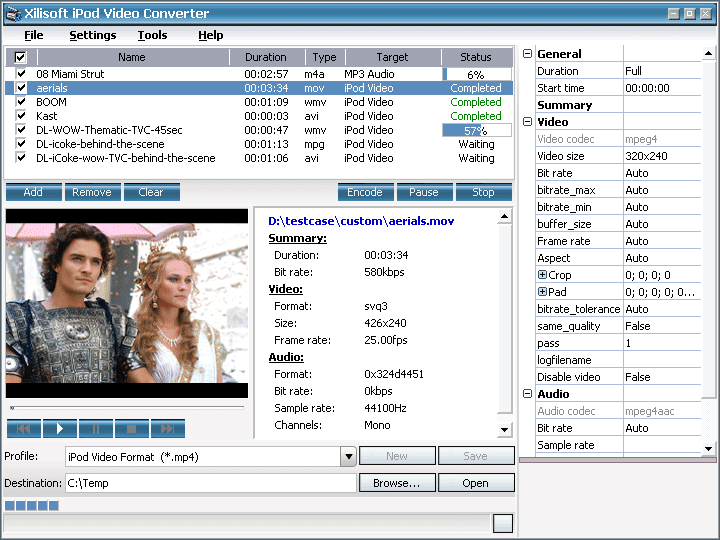Open the File menu
The width and height of the screenshot is (720, 540).
click(x=34, y=35)
